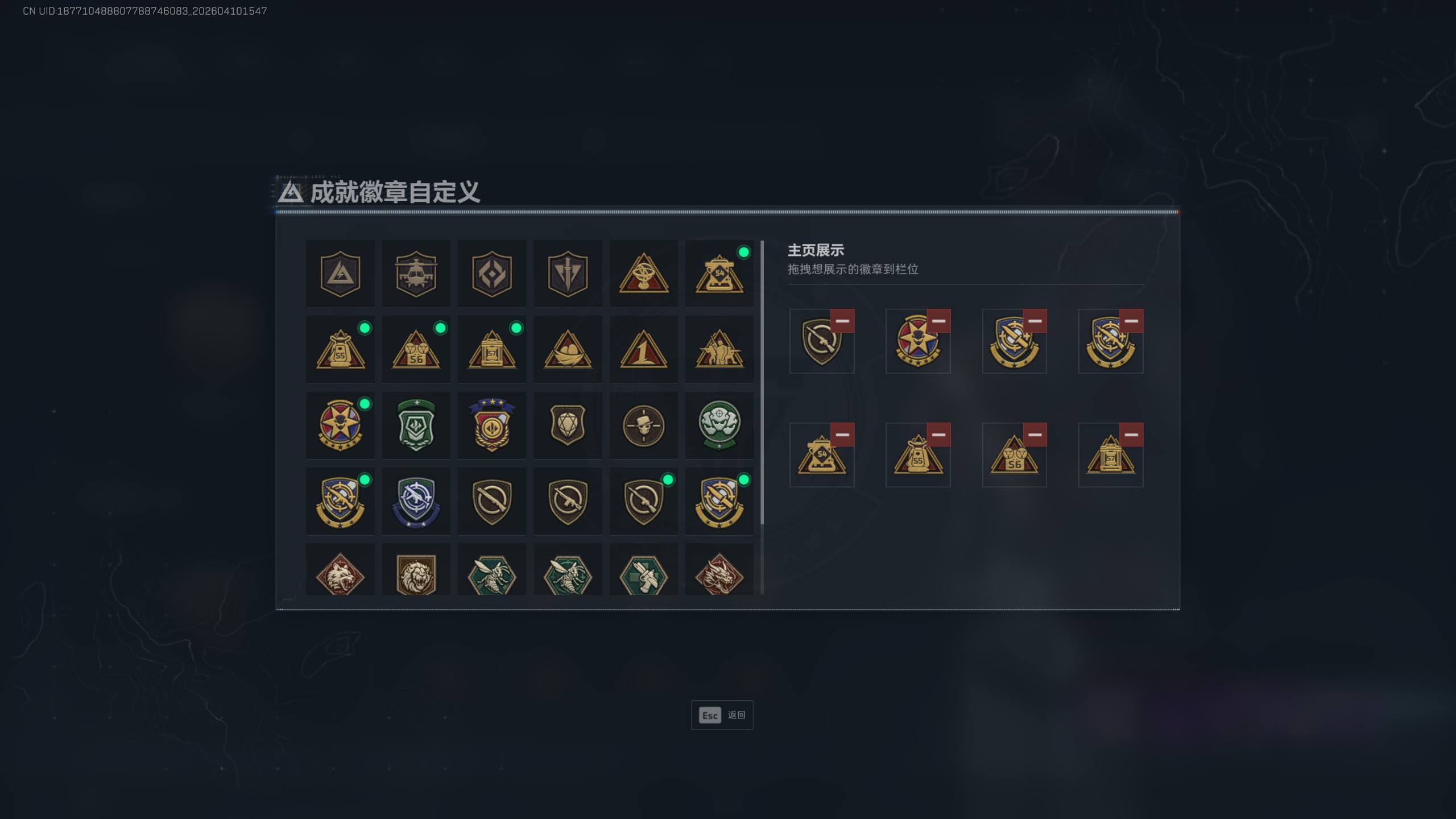Viewport: 1456px width, 819px height.
Task: Click the white wolf diamond badge
Action: click(340, 570)
